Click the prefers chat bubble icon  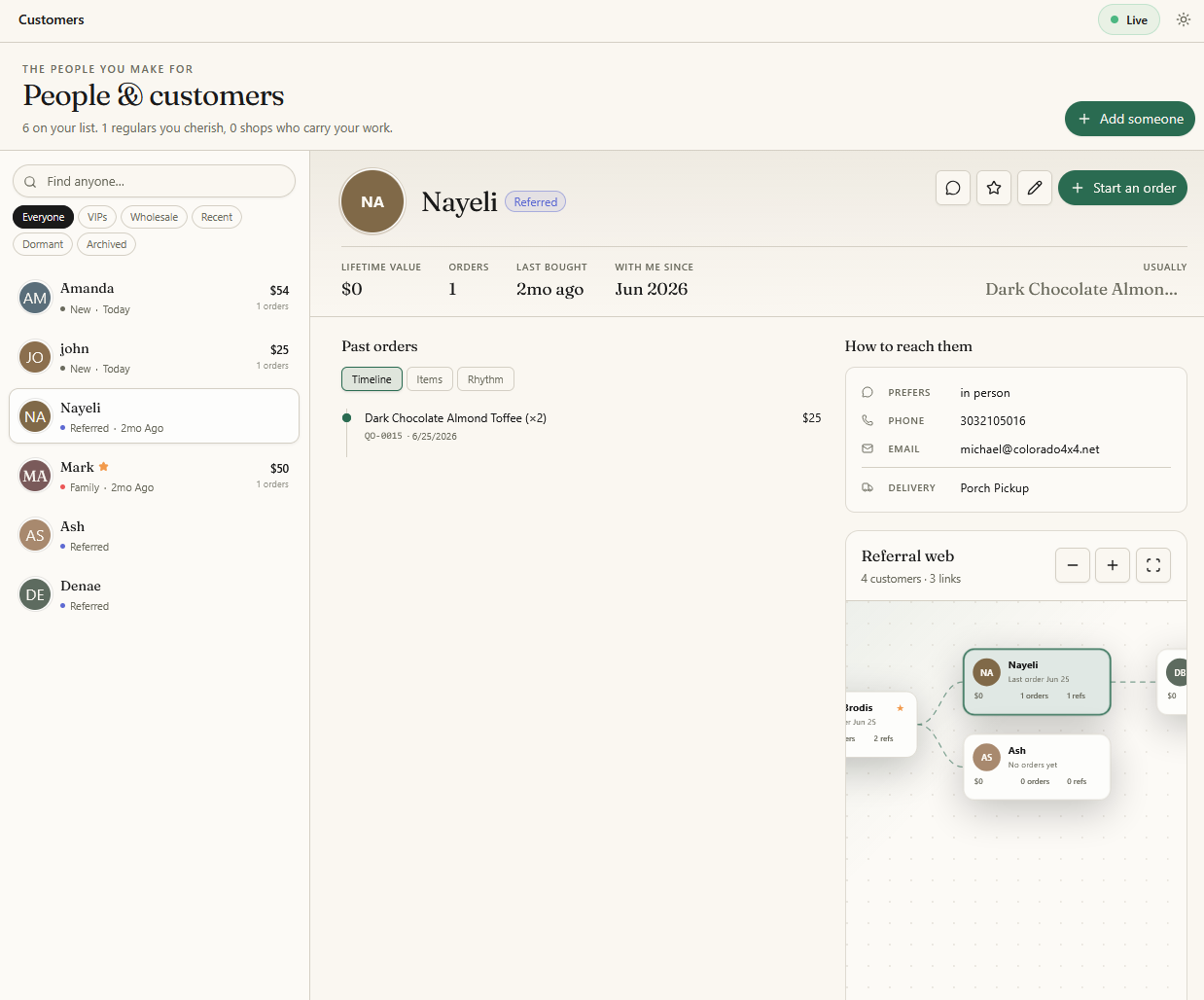868,392
